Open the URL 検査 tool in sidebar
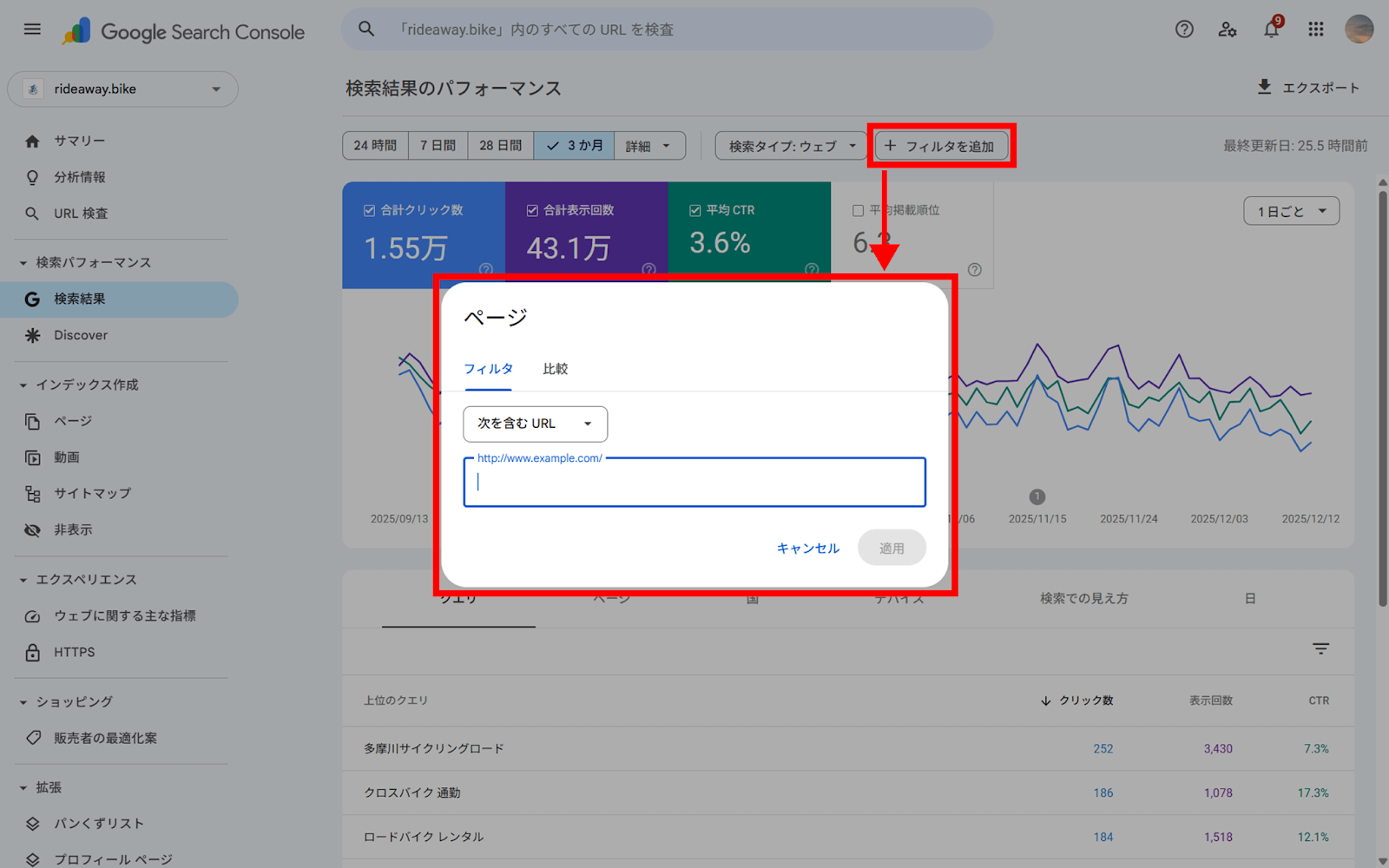Image resolution: width=1389 pixels, height=868 pixels. point(79,213)
